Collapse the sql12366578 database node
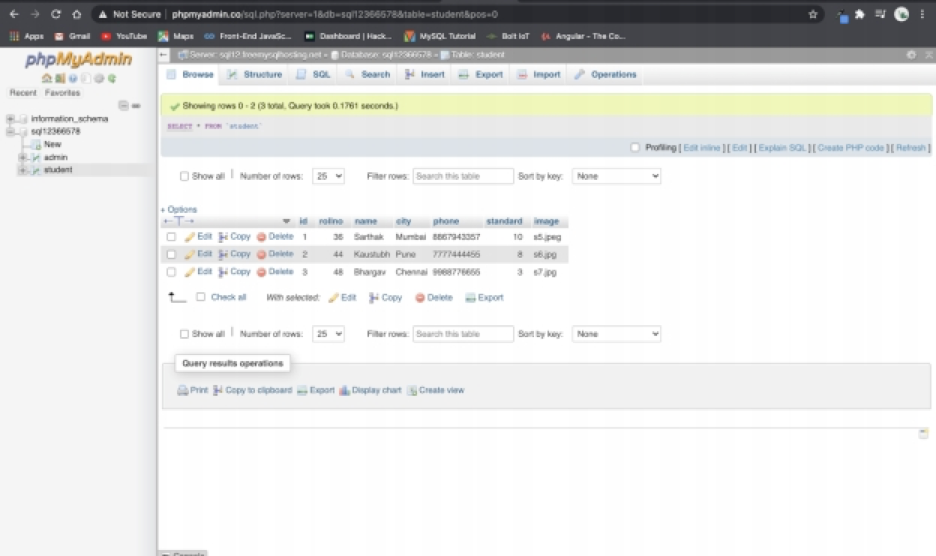Image resolution: width=936 pixels, height=556 pixels. tap(10, 131)
